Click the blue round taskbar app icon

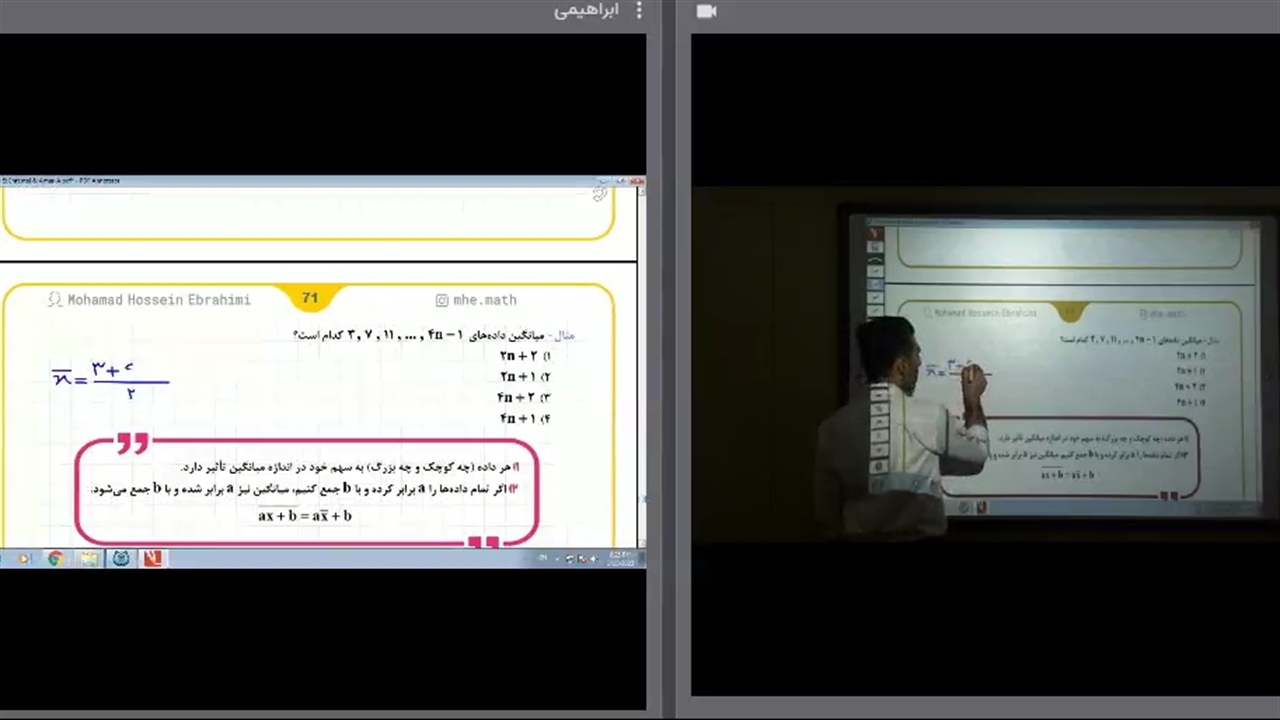tap(121, 559)
